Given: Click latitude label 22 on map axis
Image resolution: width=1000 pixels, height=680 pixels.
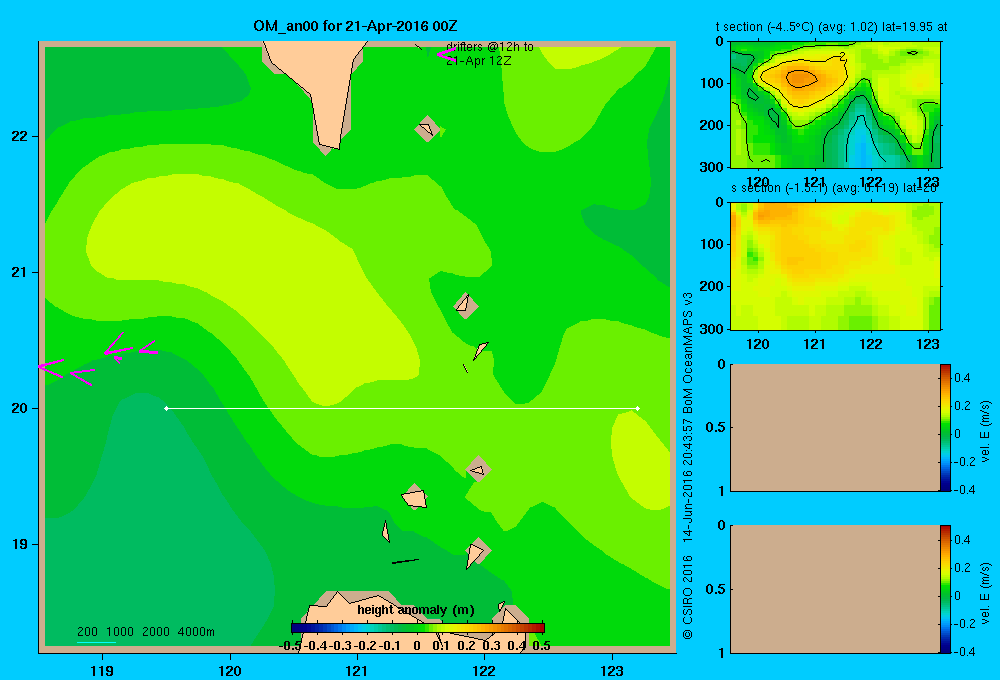Looking at the screenshot, I should tap(19, 137).
